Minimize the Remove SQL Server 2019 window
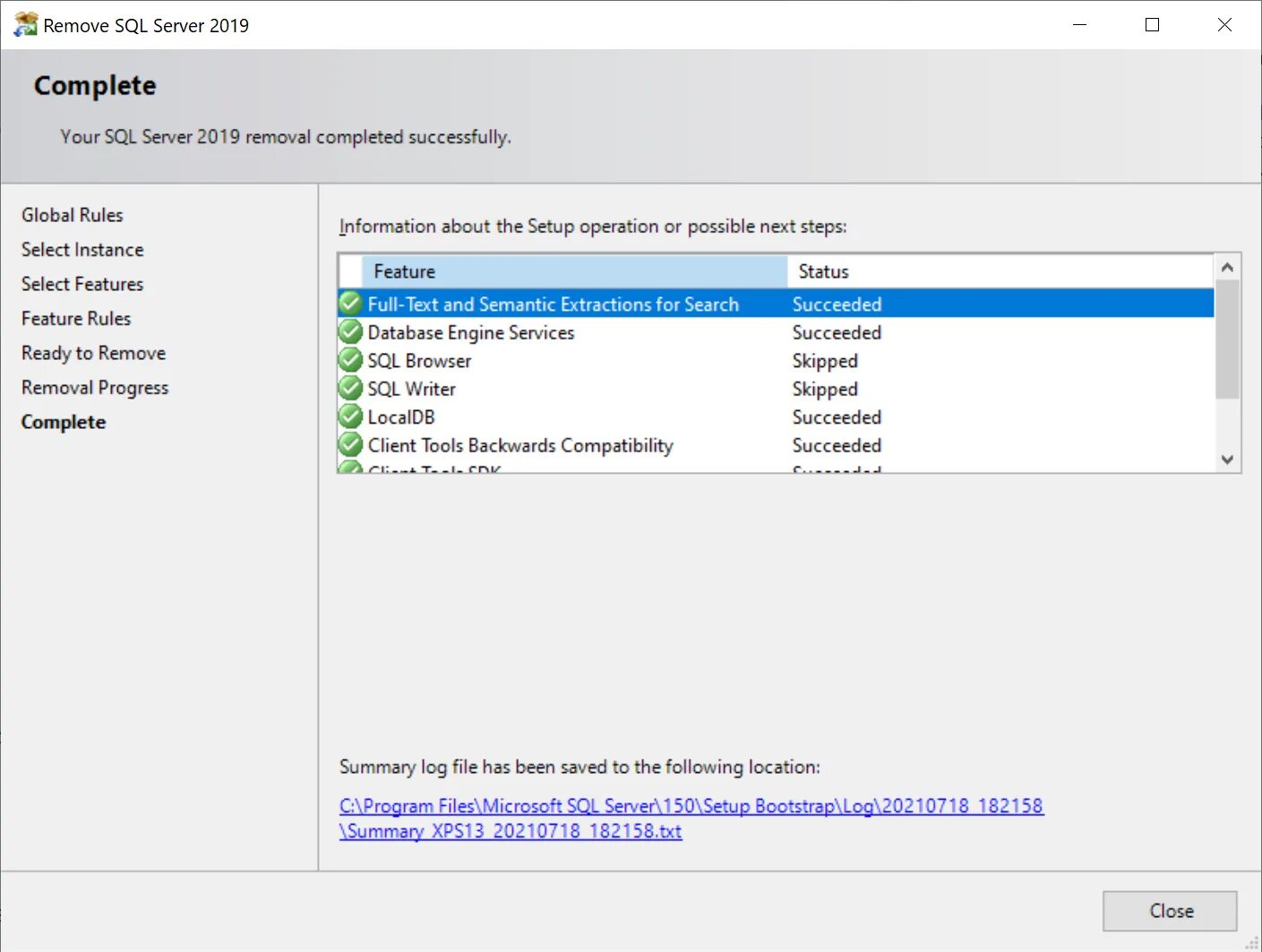 click(x=1080, y=25)
